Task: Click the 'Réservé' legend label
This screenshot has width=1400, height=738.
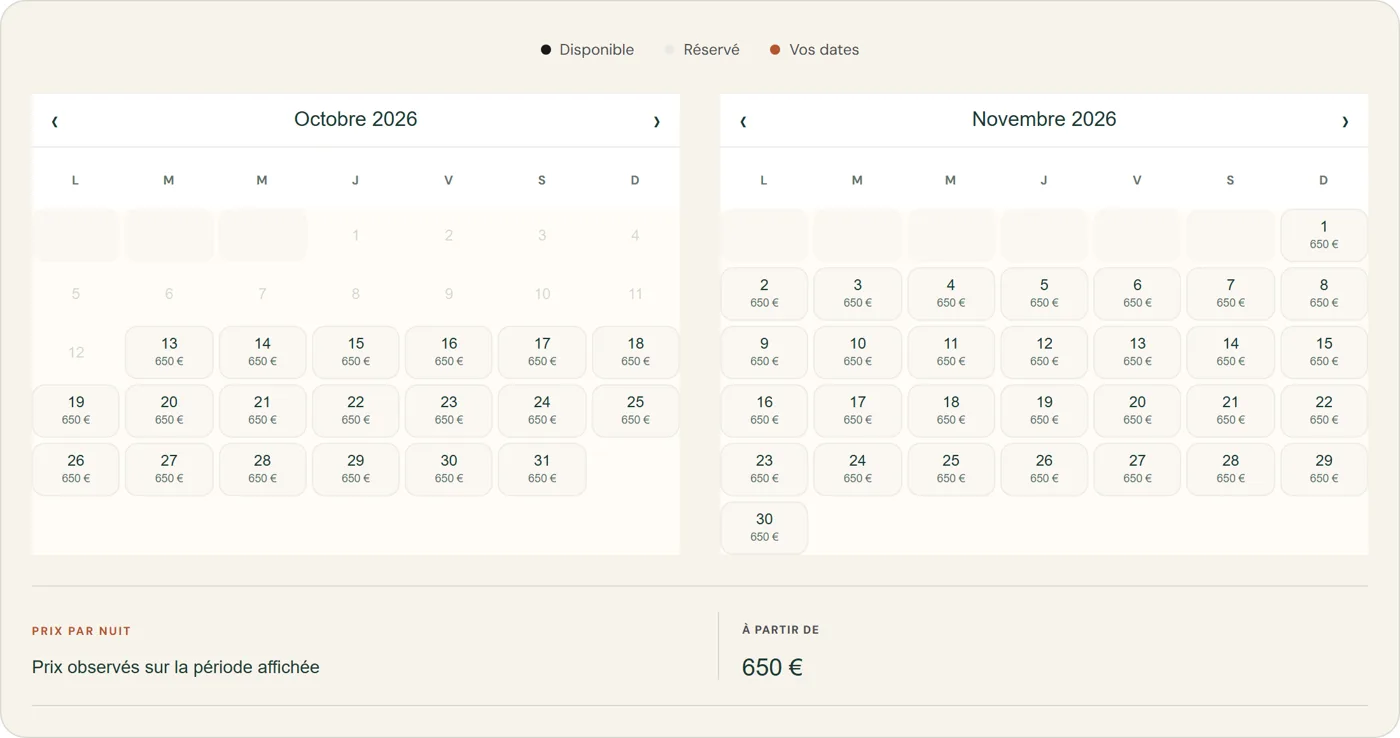Action: pyautogui.click(x=711, y=50)
